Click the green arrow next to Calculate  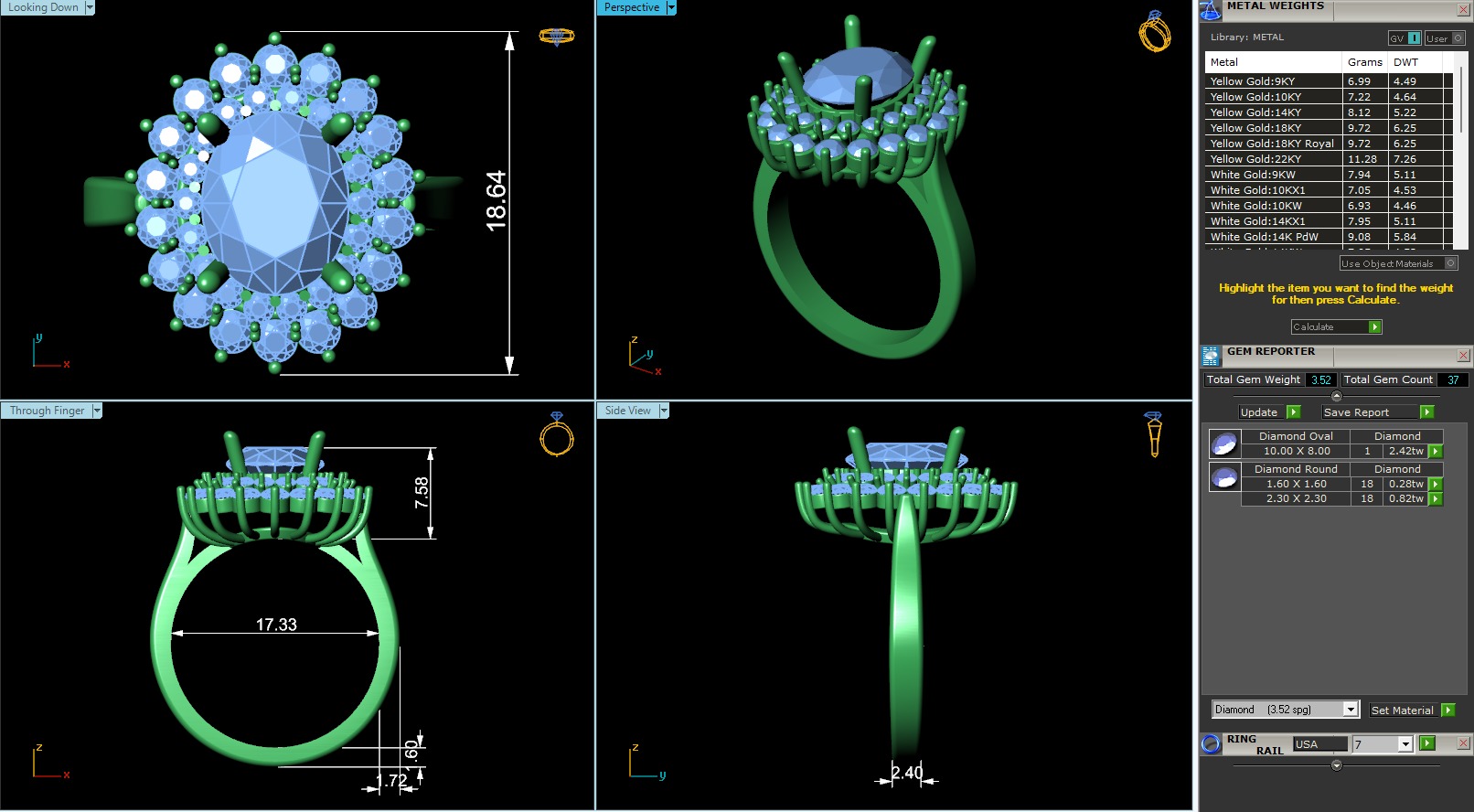(1374, 327)
